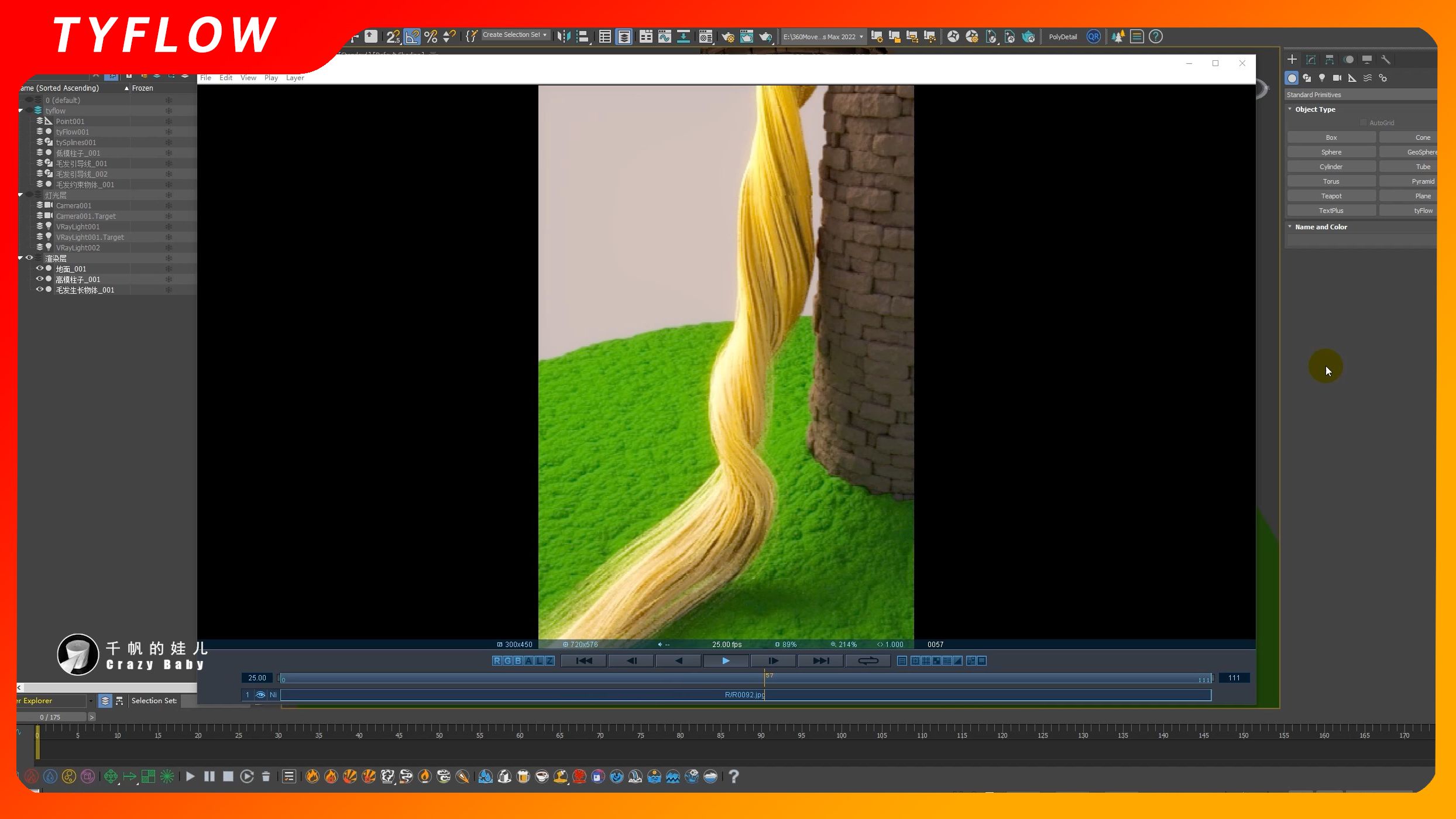Click the 57 frame marker on the player timeline

pyautogui.click(x=765, y=677)
